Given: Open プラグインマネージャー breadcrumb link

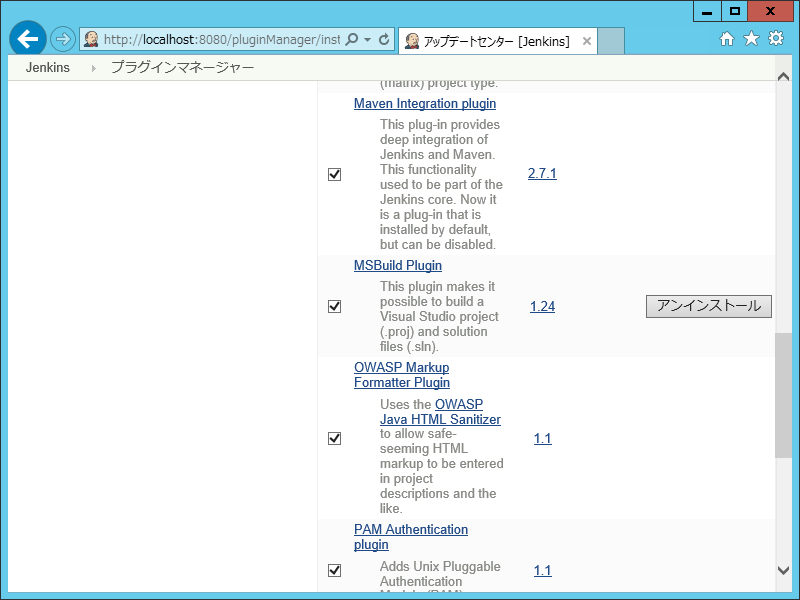Looking at the screenshot, I should click(x=182, y=67).
